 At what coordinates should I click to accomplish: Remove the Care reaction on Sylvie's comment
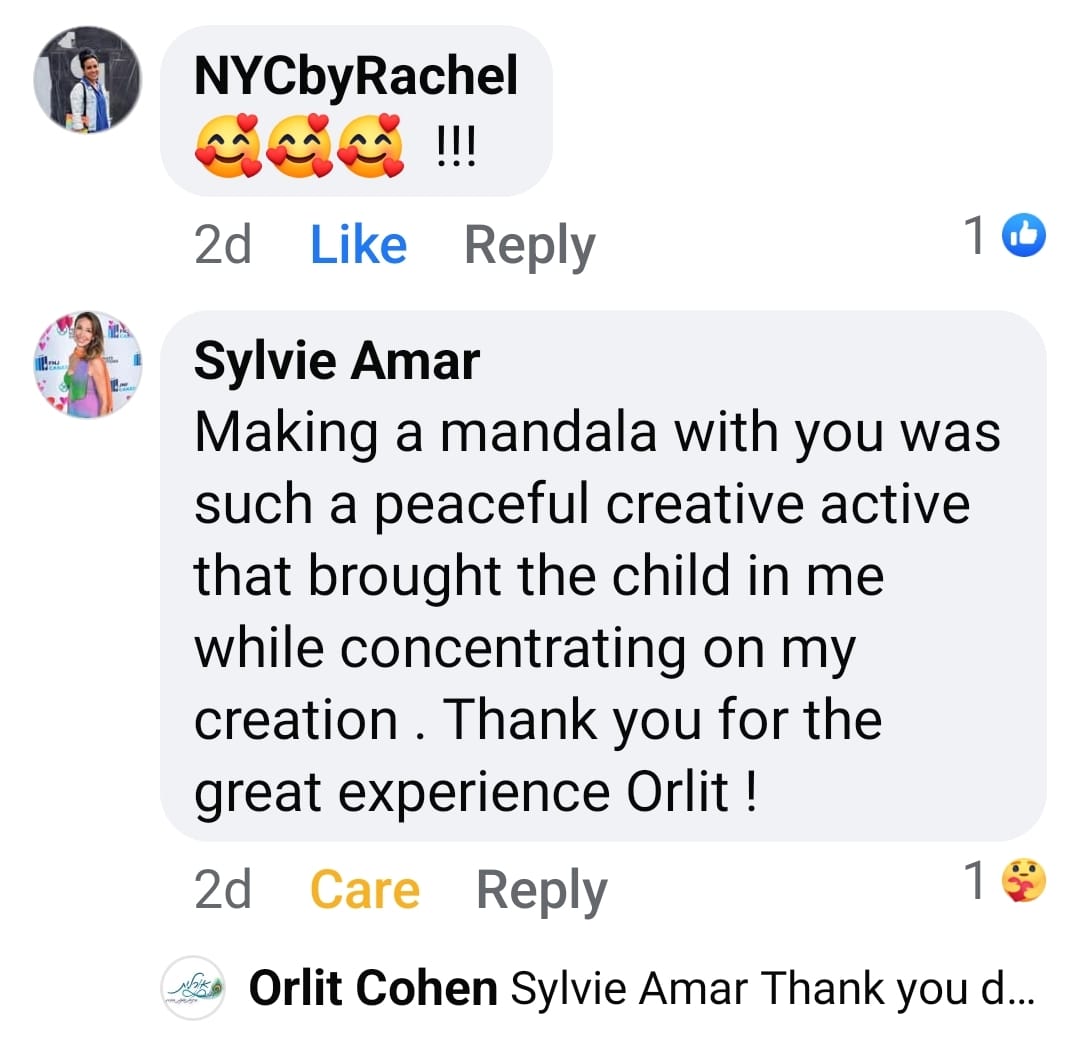(364, 890)
